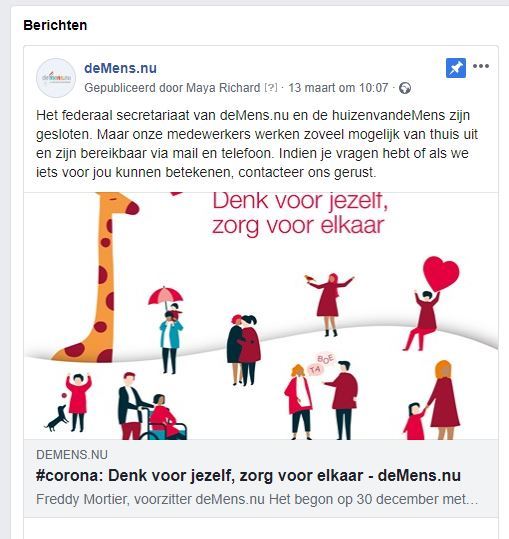Click the post text about federaal secretariaat
Image resolution: width=509 pixels, height=539 pixels.
(257, 144)
